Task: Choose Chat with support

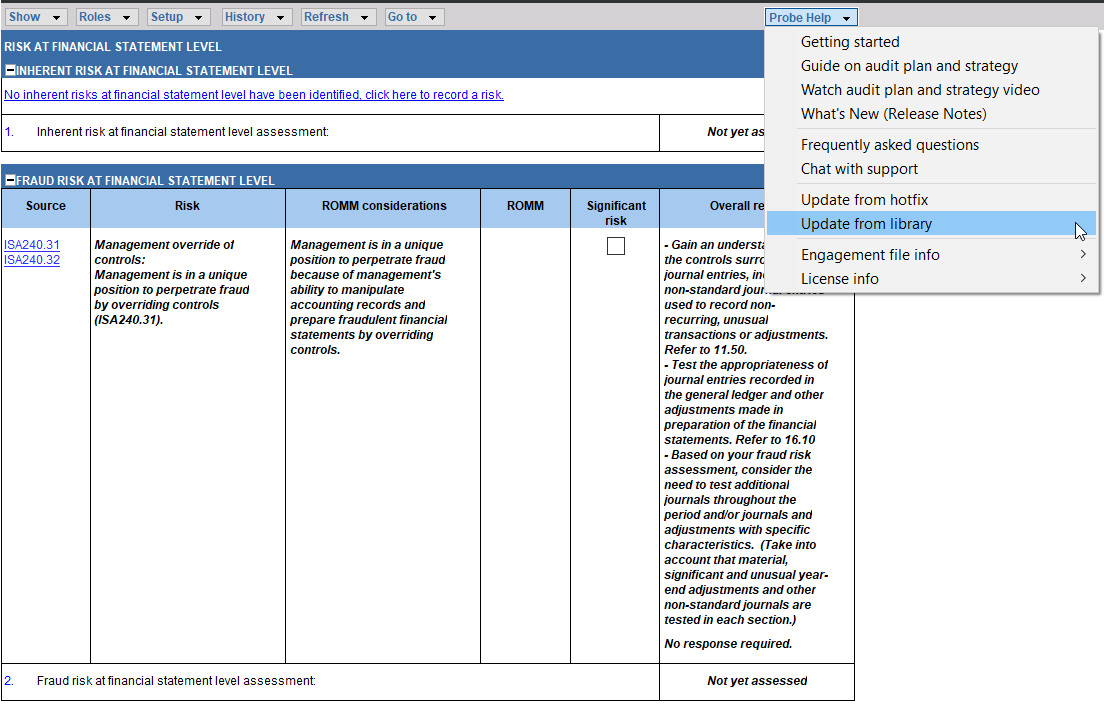Action: [x=932, y=169]
